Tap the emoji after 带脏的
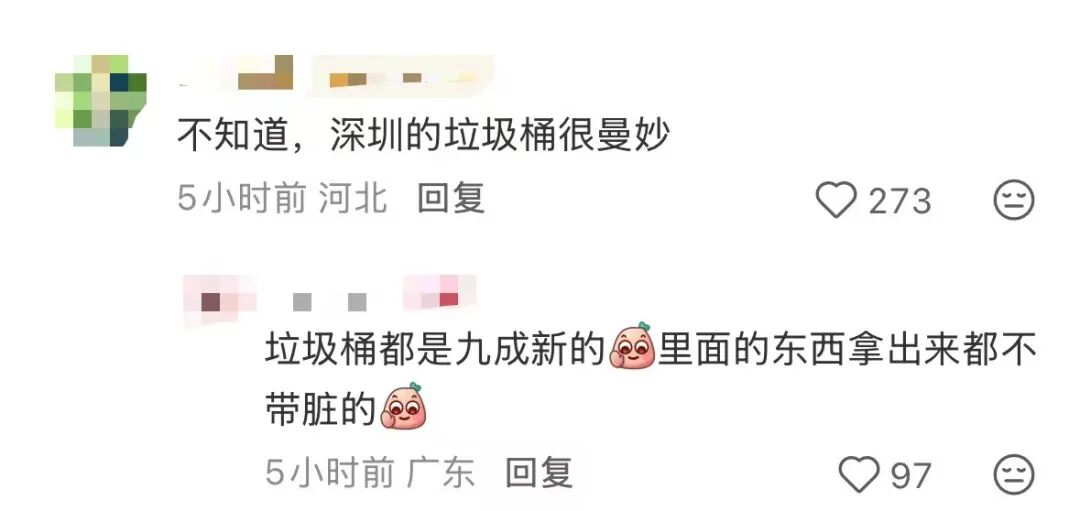1080x511 pixels. point(404,406)
